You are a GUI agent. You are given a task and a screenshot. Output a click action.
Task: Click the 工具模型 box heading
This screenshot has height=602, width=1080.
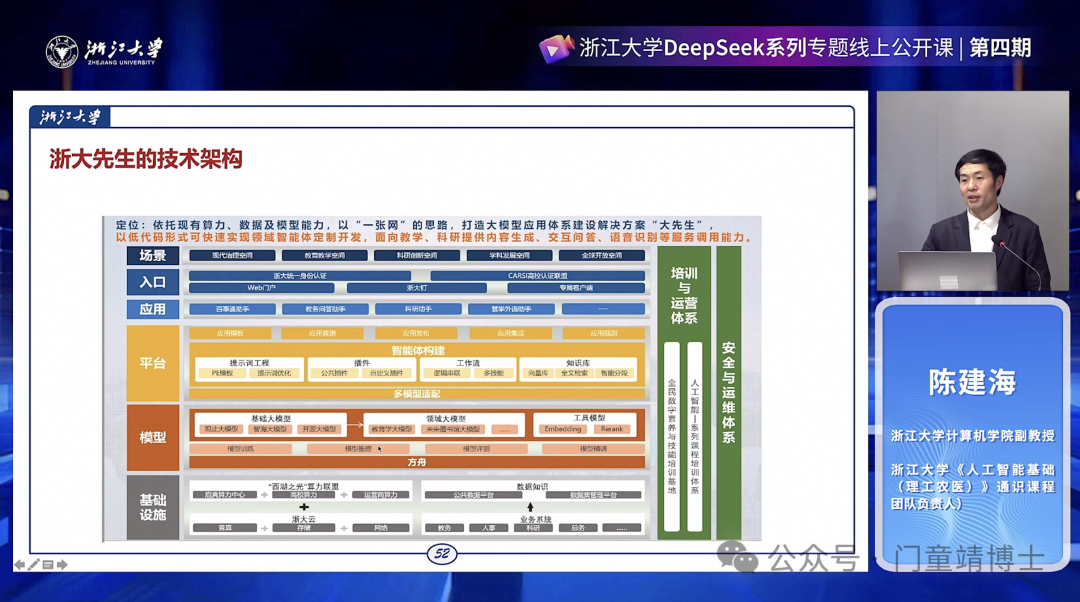[589, 418]
